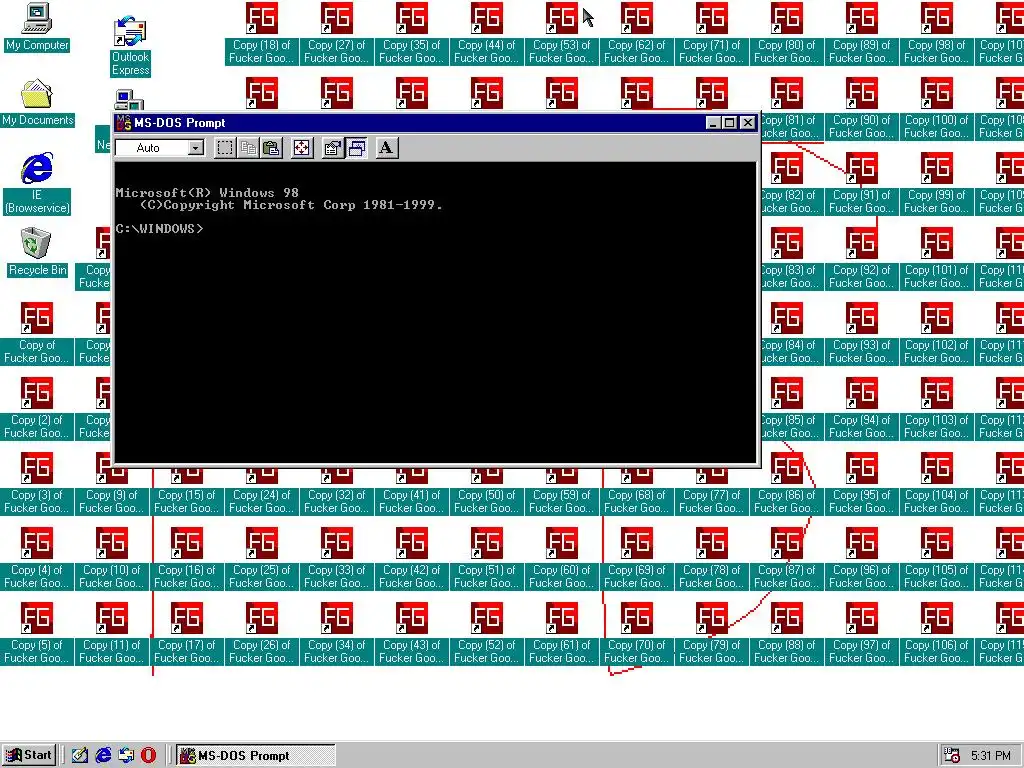Select the Copy (100) of Fucker Goo shortcut
This screenshot has width=1024, height=768.
(x=936, y=108)
